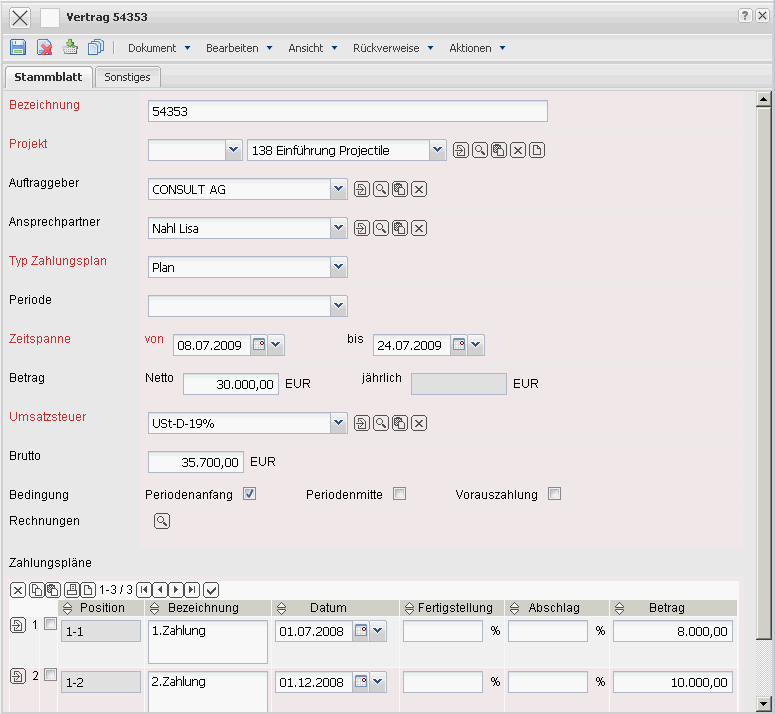Open calendar picker for Zeitspanne von date
This screenshot has width=775, height=714.
point(259,345)
